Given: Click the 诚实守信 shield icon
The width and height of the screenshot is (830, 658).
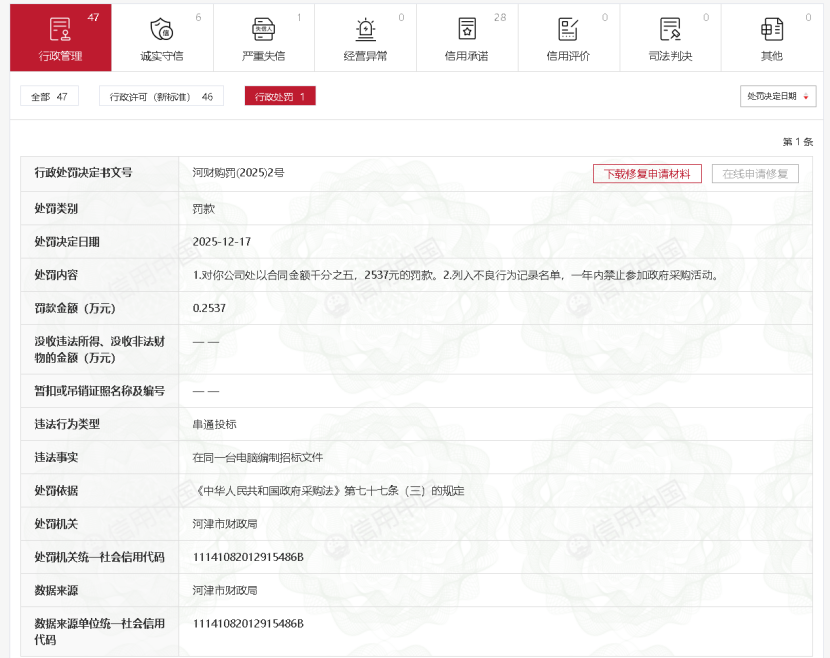Looking at the screenshot, I should click(162, 29).
